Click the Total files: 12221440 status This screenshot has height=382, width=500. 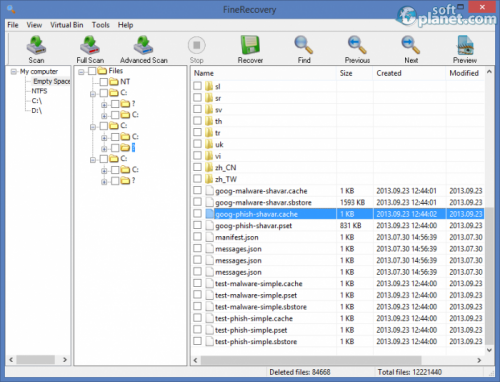tap(410, 372)
